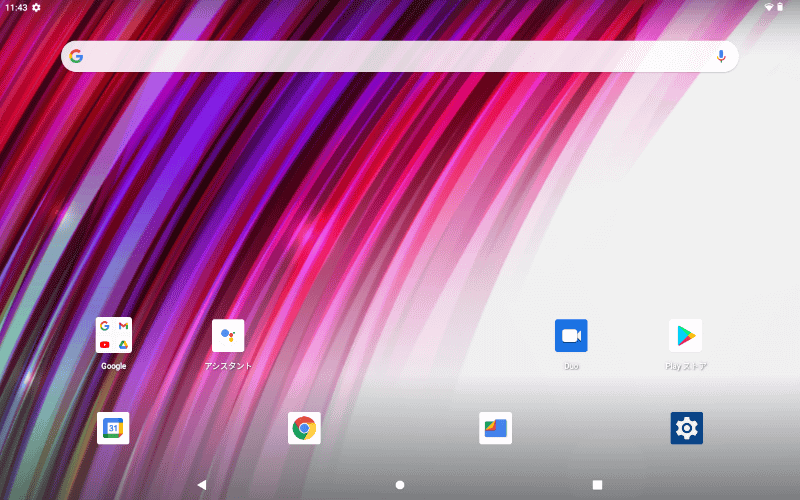Screen dimensions: 800x500
Task: Tap the "Google" folder label
Action: (113, 366)
